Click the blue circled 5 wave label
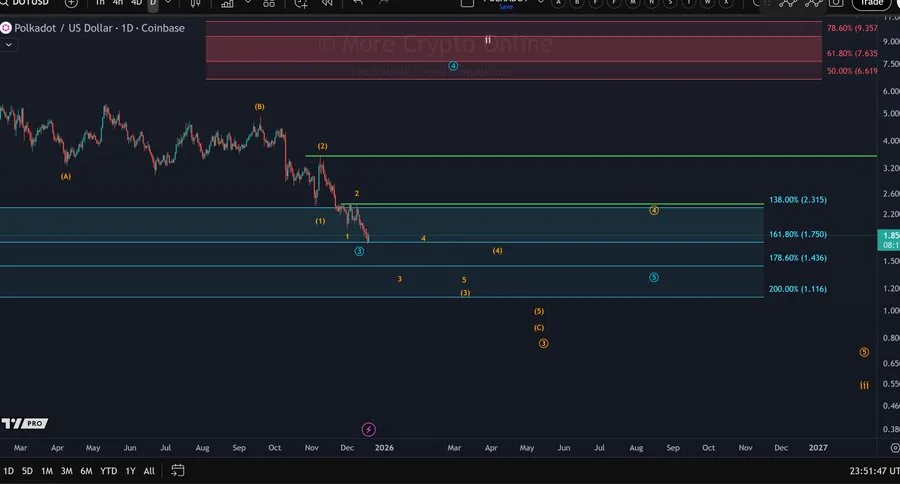 tap(654, 277)
